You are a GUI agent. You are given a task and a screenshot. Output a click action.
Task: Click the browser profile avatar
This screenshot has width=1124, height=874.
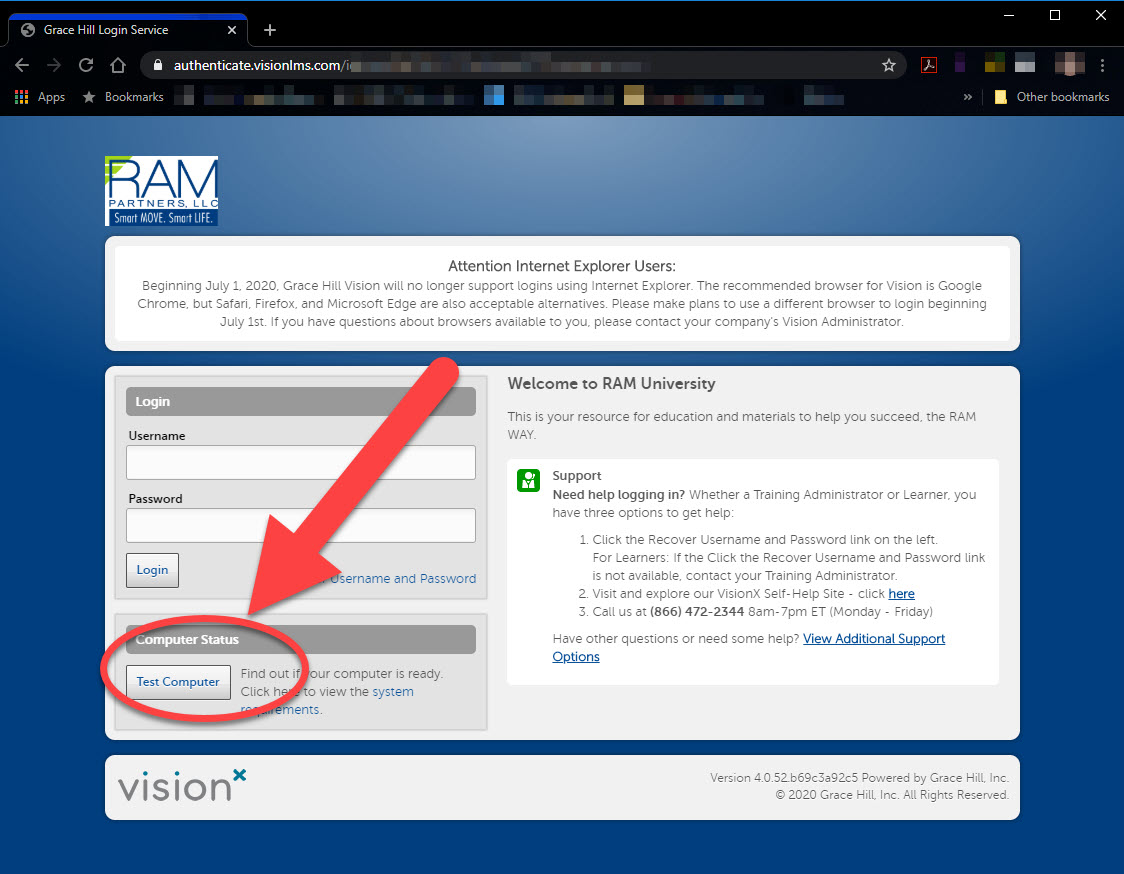pyautogui.click(x=1069, y=65)
